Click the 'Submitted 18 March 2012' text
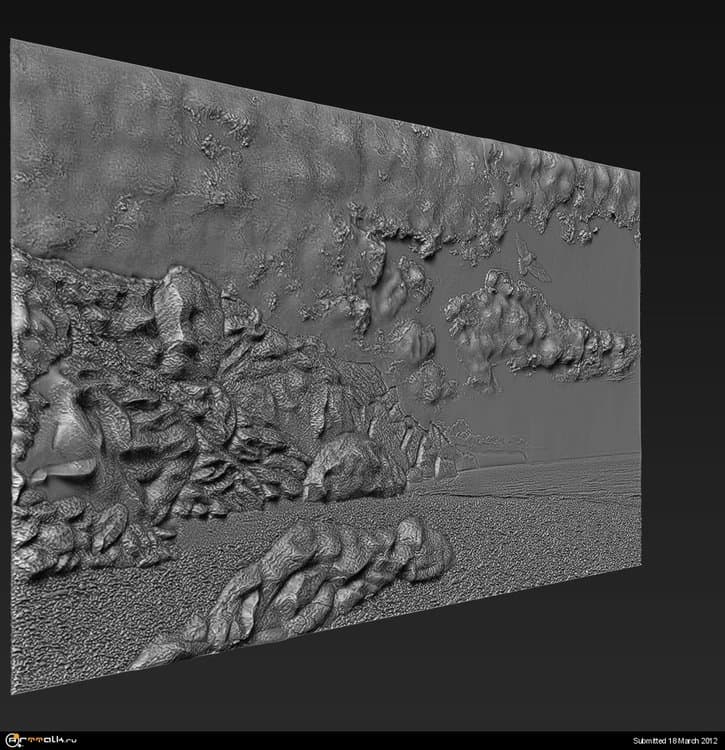The width and height of the screenshot is (725, 750). click(x=675, y=740)
